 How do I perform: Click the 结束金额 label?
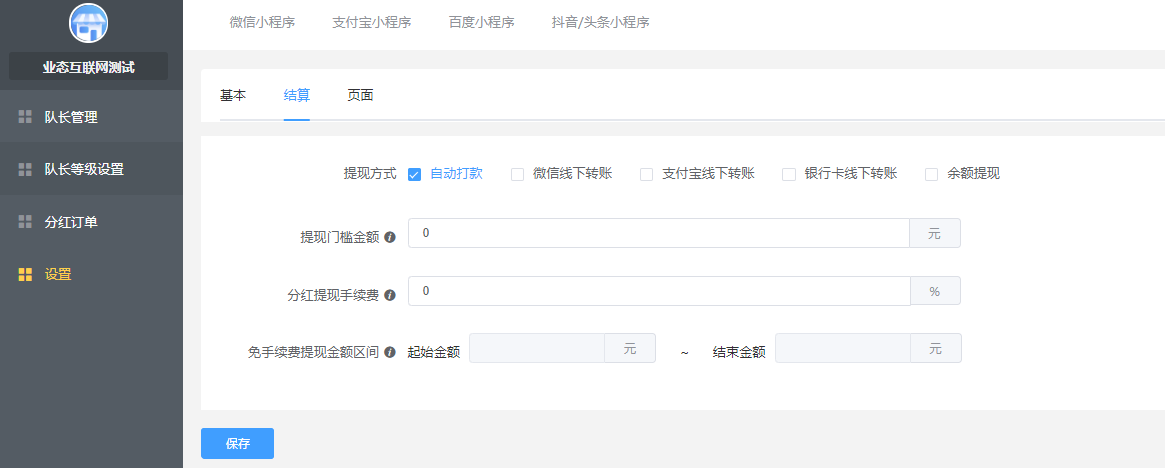739,352
